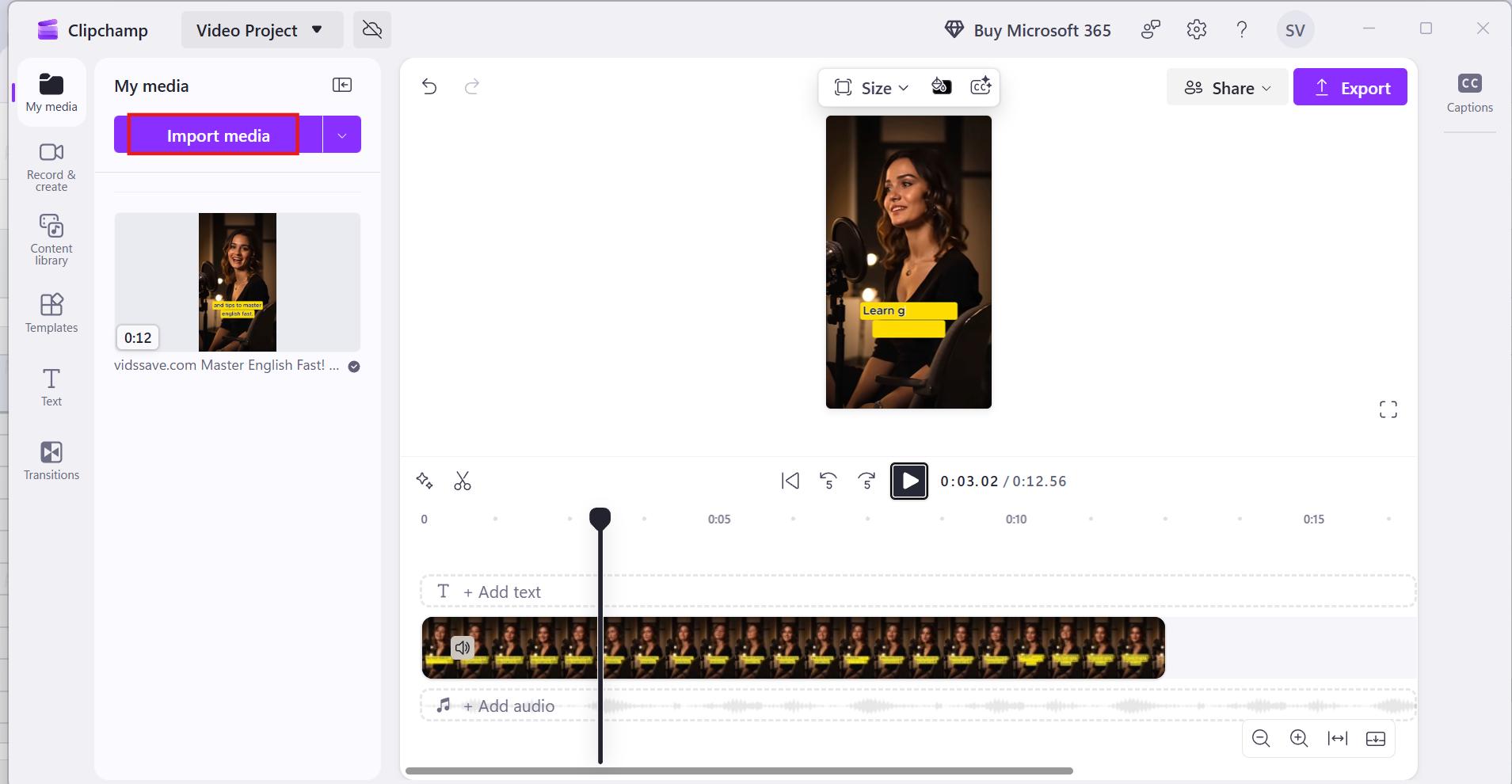
Task: Open the Content library tab
Action: [51, 239]
